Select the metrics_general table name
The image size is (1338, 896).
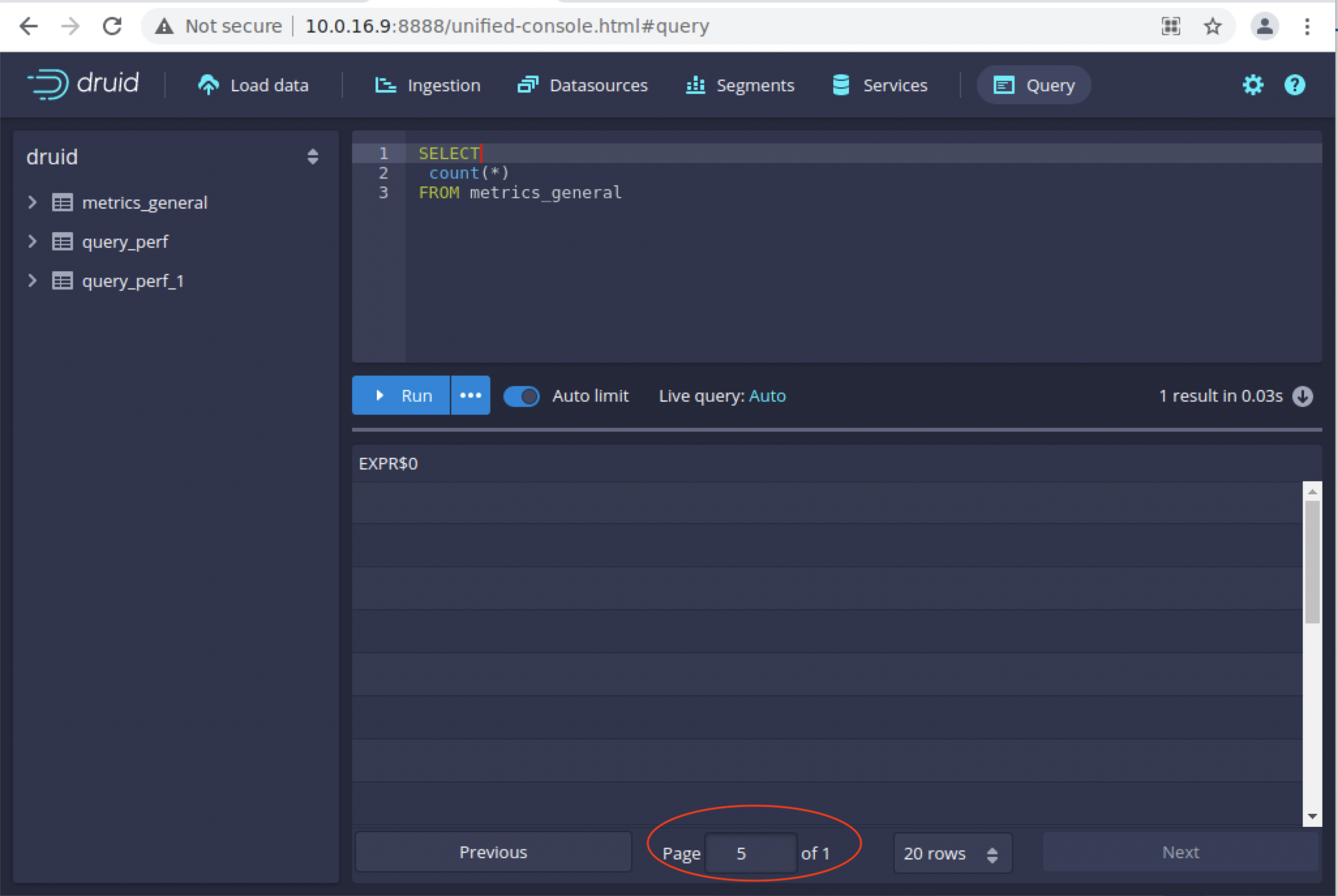(x=145, y=203)
